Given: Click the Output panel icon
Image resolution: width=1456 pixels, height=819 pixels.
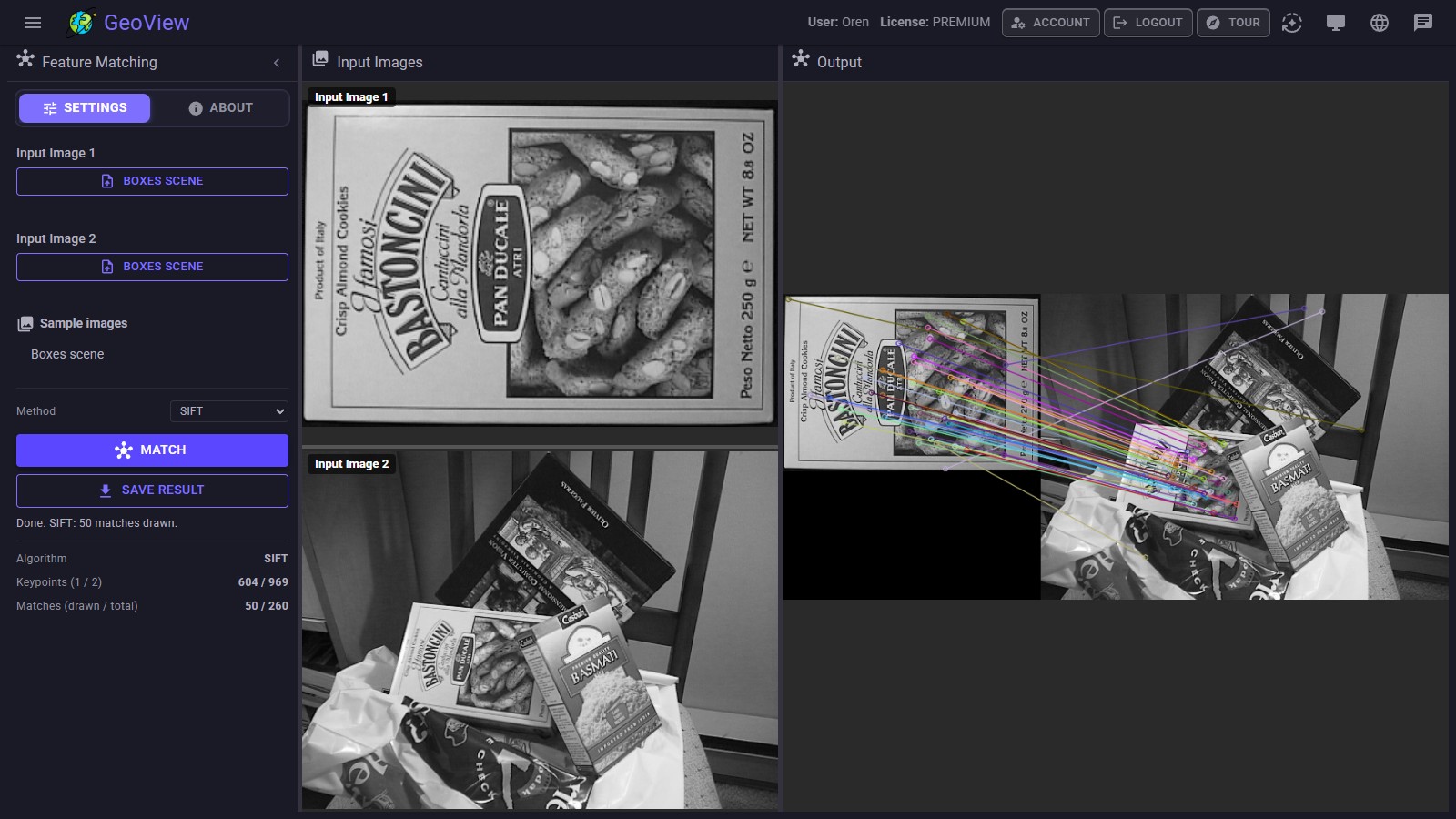Looking at the screenshot, I should click(x=801, y=59).
